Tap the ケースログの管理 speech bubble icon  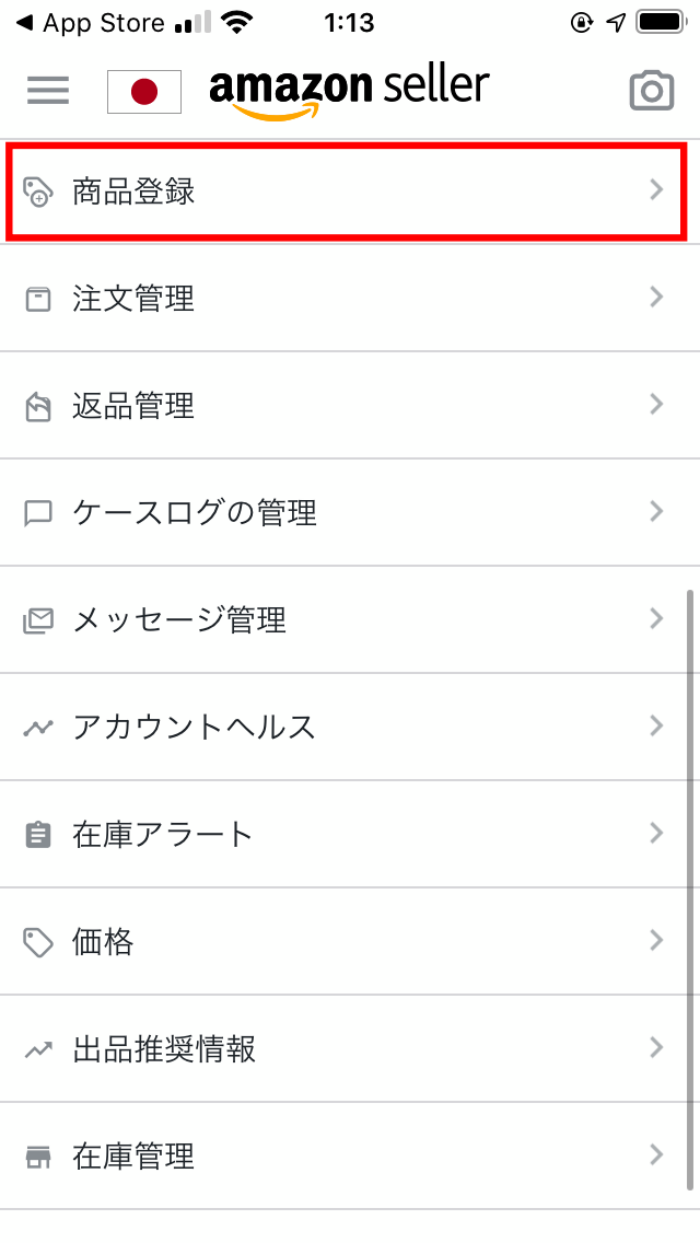(x=38, y=514)
